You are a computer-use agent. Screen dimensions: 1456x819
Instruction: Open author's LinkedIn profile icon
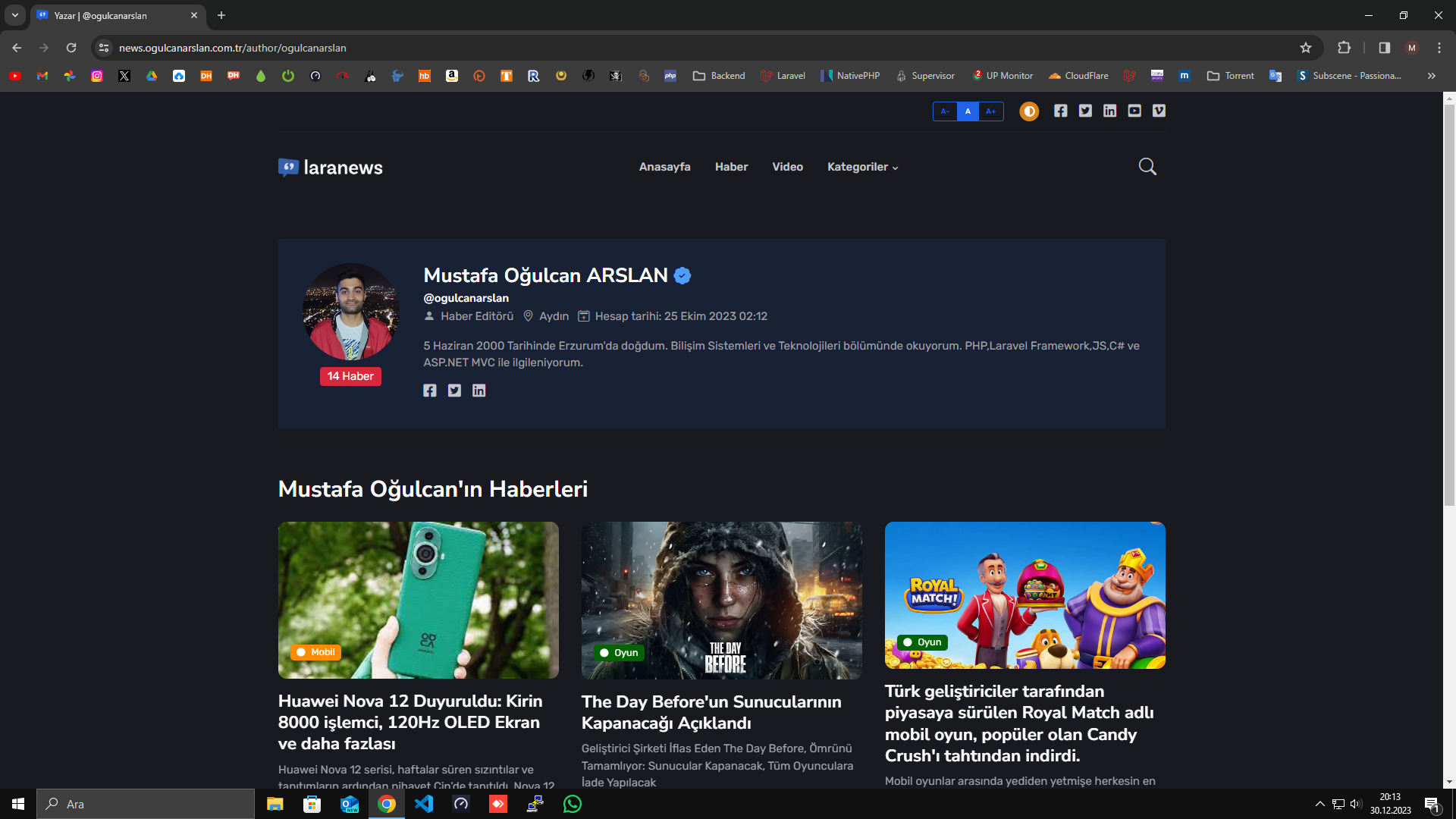[x=479, y=391]
